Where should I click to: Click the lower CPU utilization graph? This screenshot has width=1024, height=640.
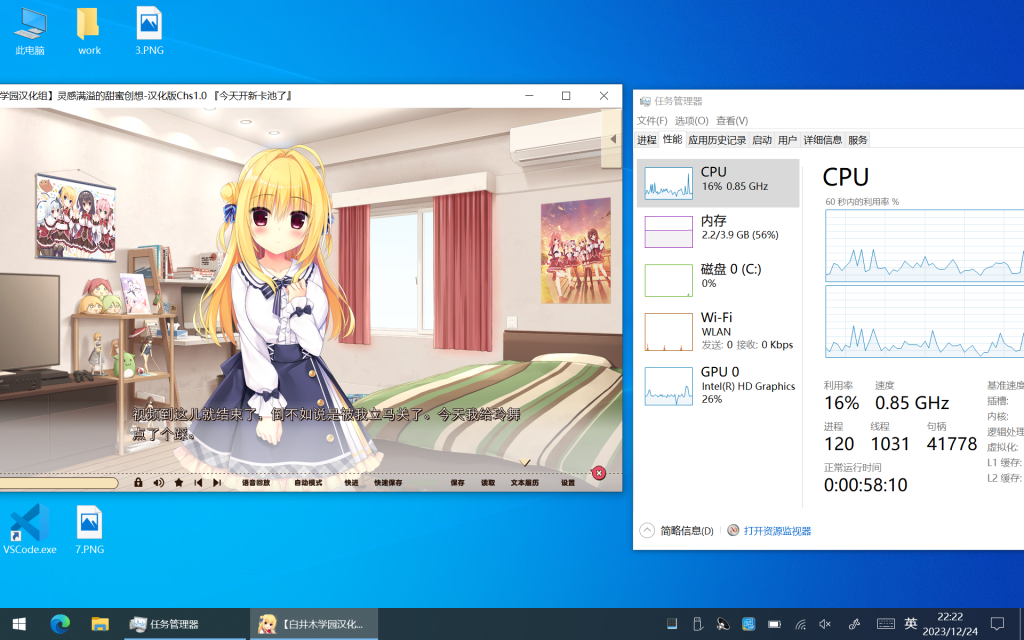[x=925, y=321]
